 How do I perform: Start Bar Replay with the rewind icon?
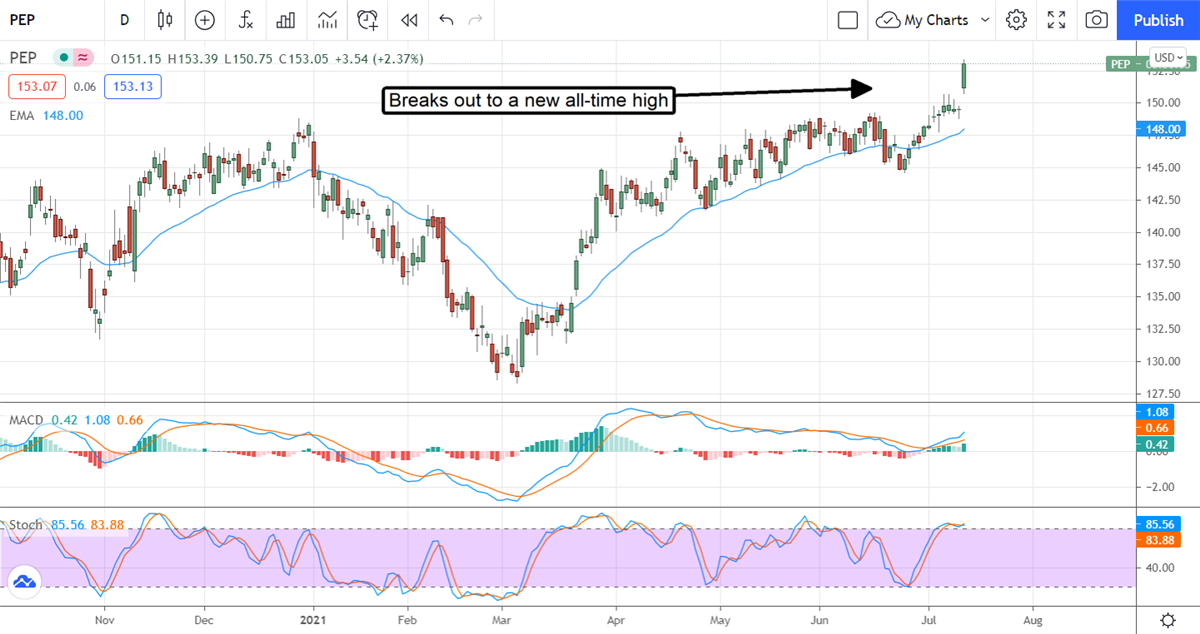408,20
